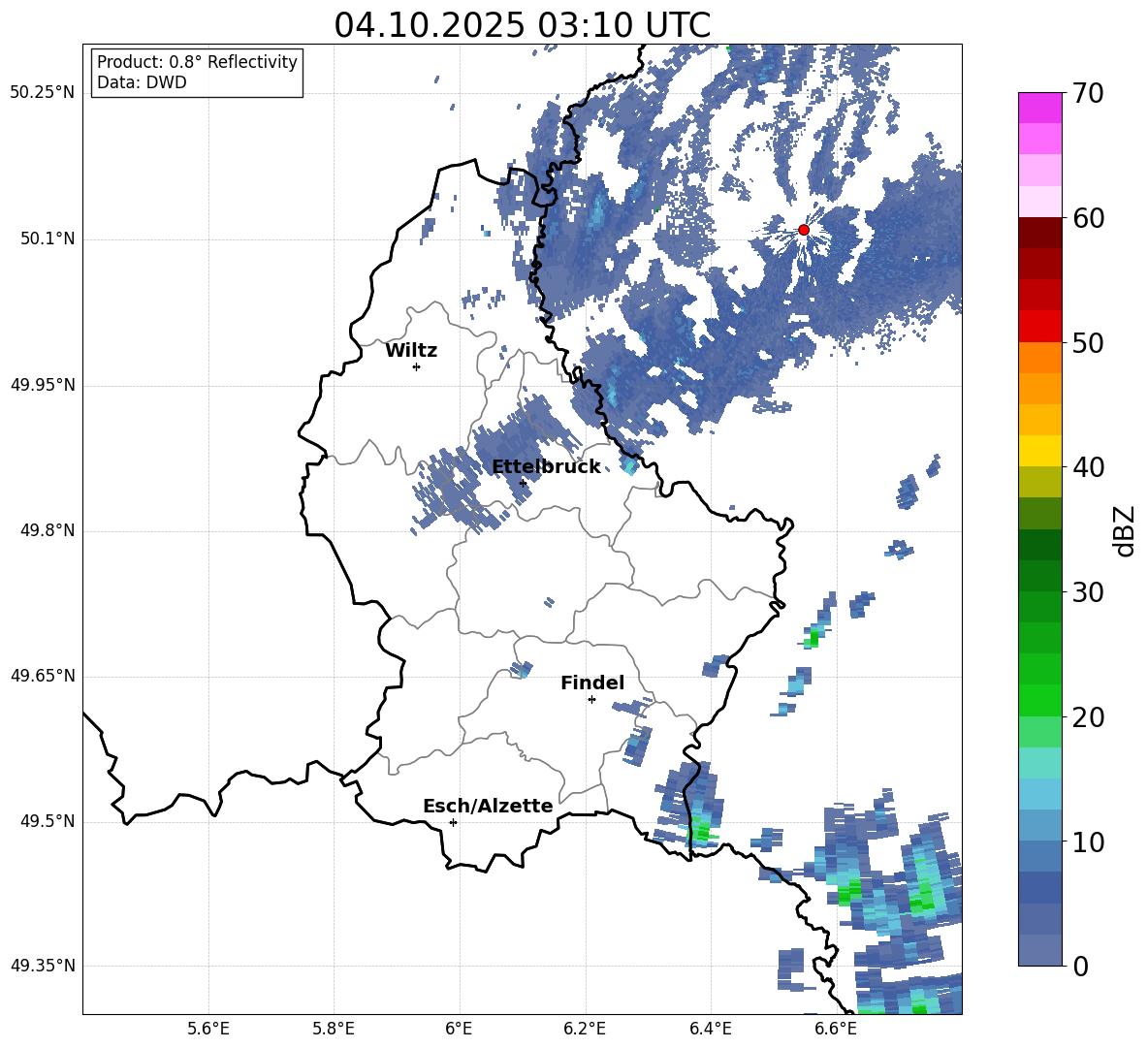This screenshot has height=1048, width=1148.
Task: Click the red radar site marker dot
Action: [x=803, y=230]
